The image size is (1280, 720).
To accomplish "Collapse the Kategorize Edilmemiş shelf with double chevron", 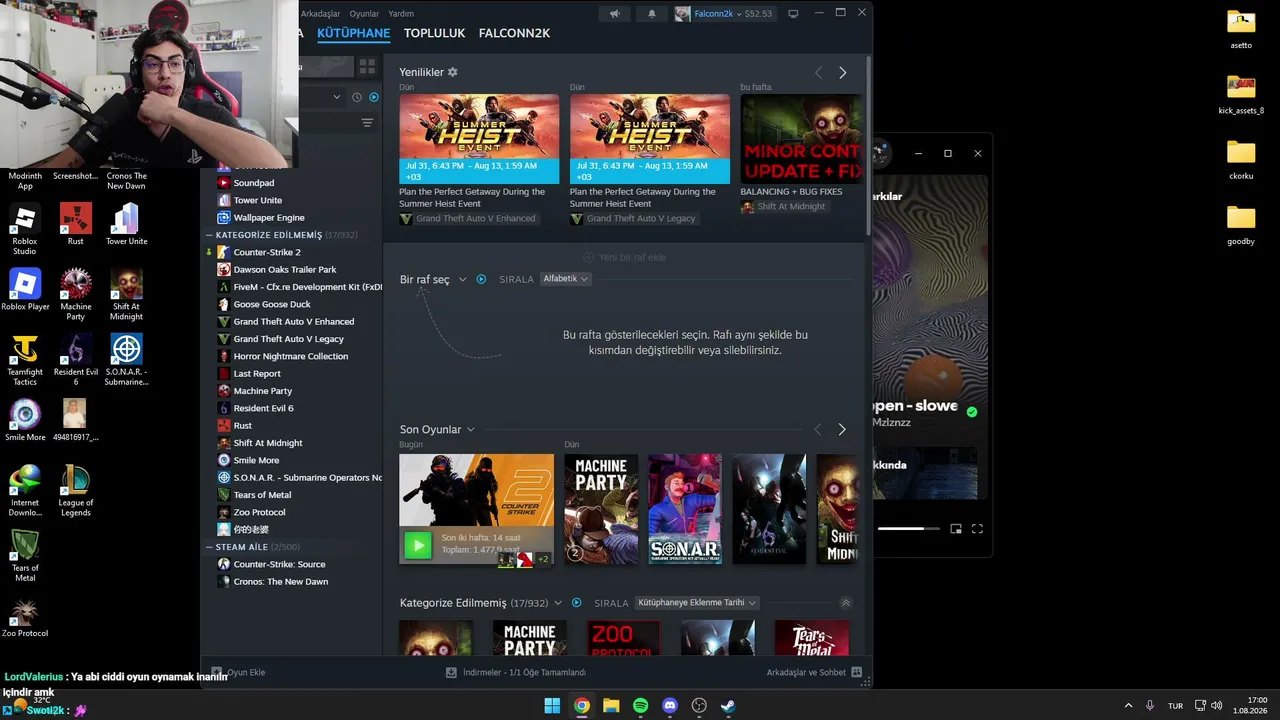I will pyautogui.click(x=845, y=603).
